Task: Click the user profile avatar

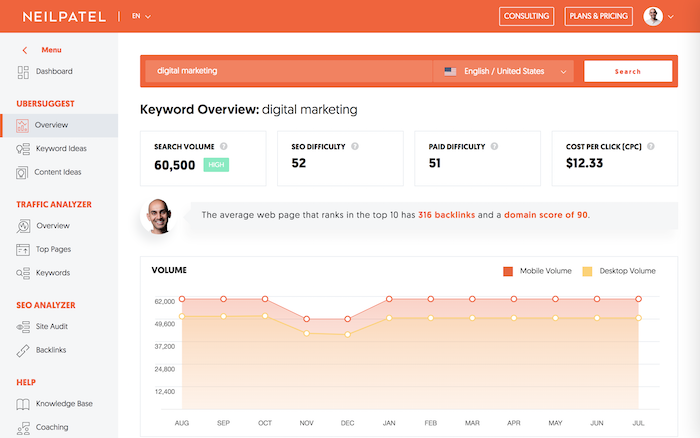Action: click(653, 17)
